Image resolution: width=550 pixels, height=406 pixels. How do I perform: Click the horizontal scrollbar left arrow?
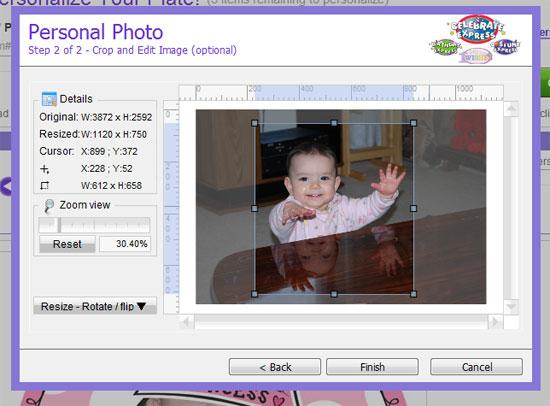[x=187, y=321]
